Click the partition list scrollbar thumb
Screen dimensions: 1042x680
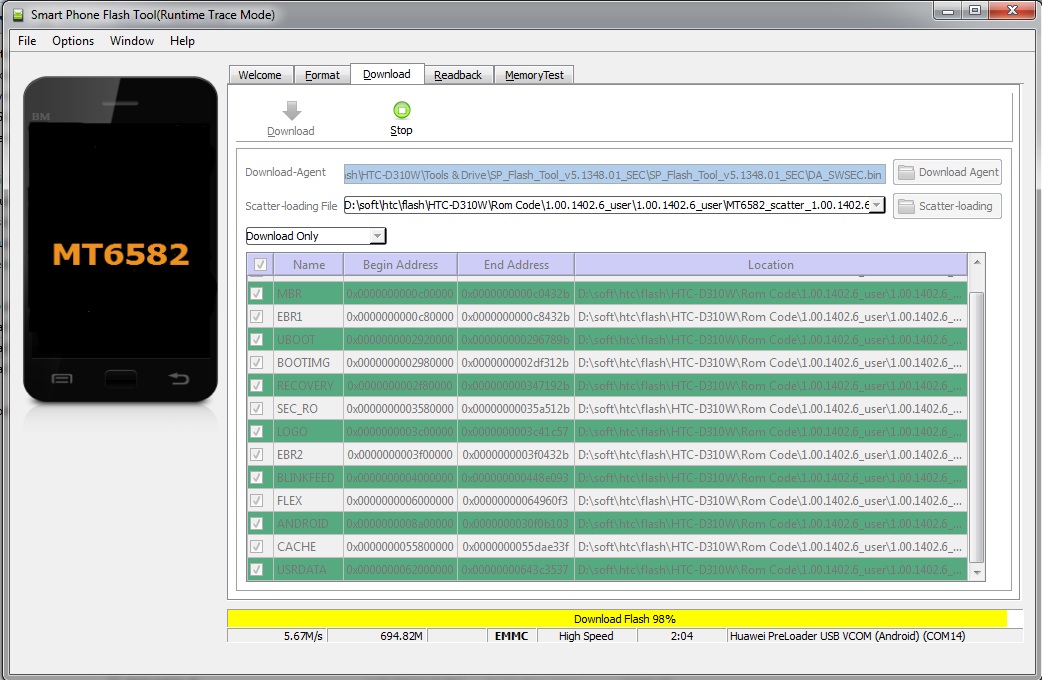click(976, 427)
